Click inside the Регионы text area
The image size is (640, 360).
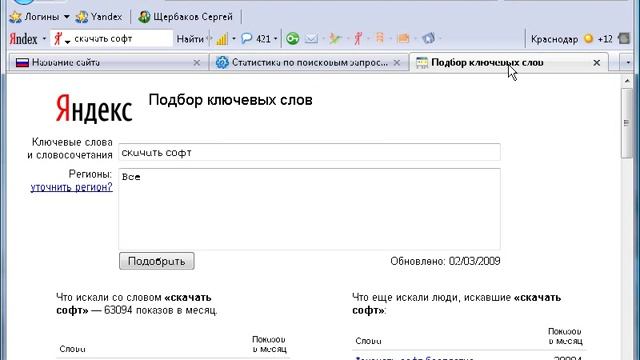point(309,209)
